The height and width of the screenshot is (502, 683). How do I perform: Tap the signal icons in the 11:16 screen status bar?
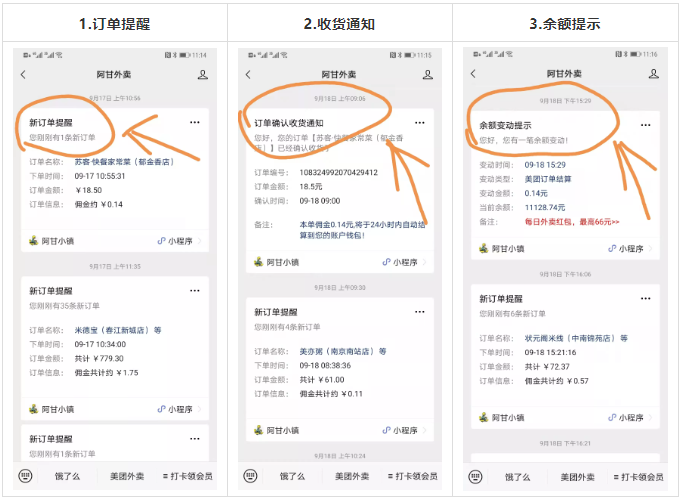coord(493,54)
